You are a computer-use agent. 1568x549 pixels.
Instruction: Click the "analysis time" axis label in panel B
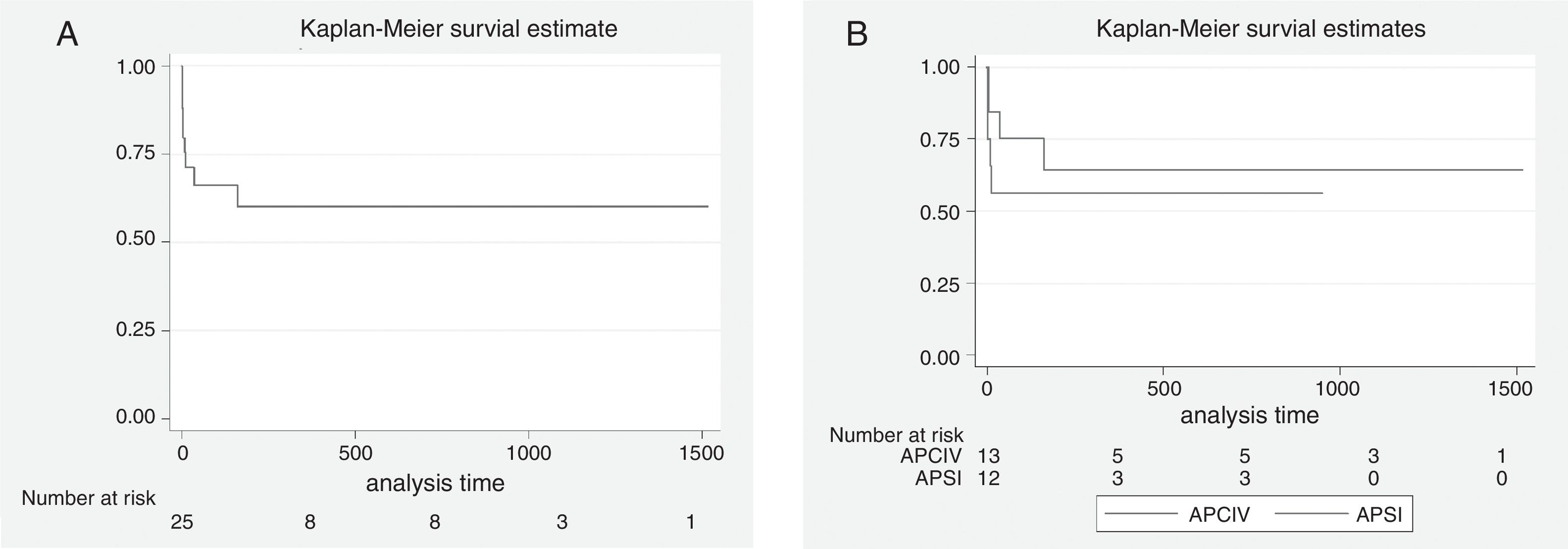[x=1249, y=415]
